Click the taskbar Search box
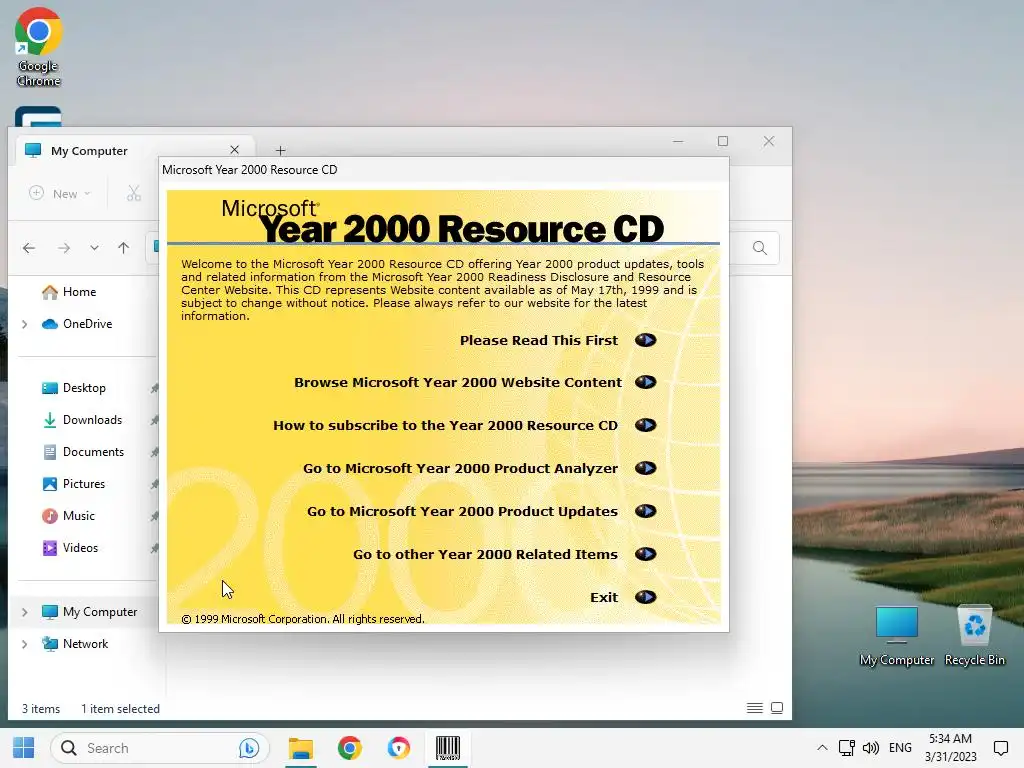Image resolution: width=1024 pixels, height=768 pixels. coord(159,748)
